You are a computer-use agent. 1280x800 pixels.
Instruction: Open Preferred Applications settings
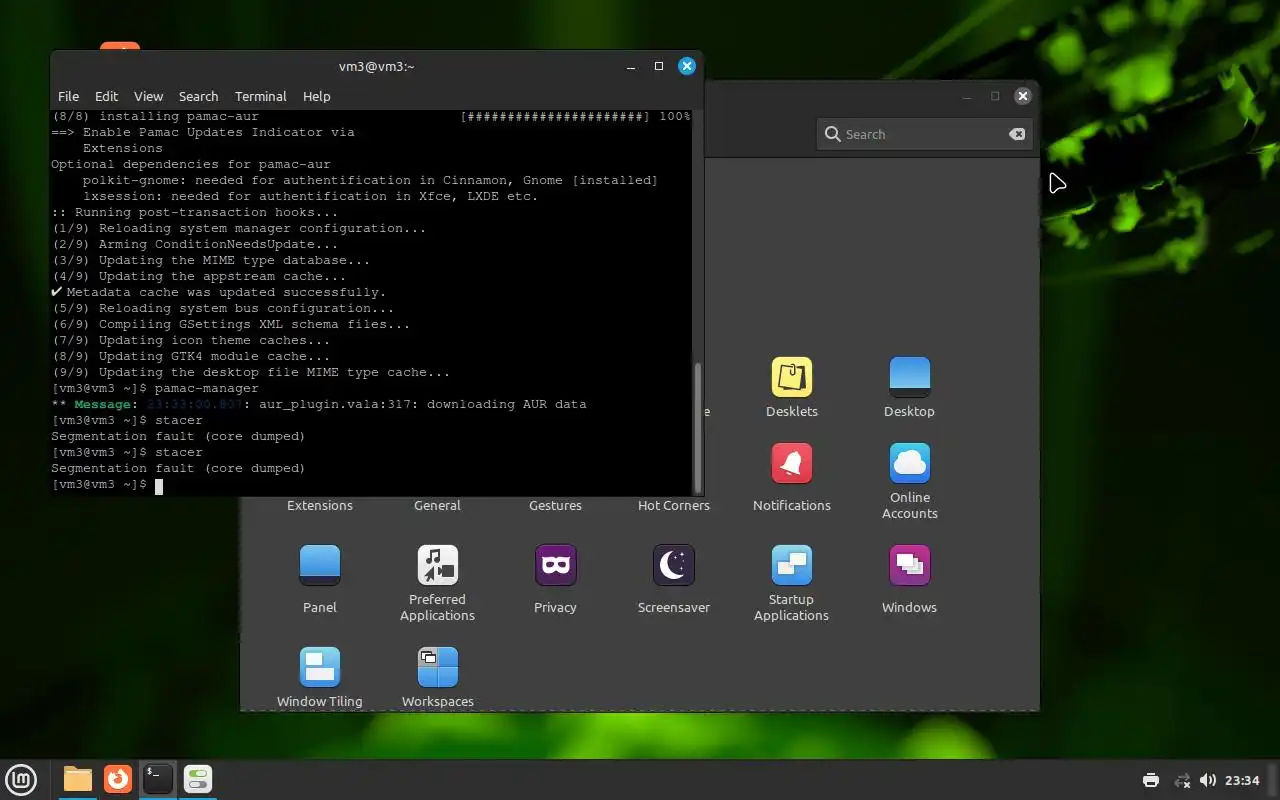437,583
